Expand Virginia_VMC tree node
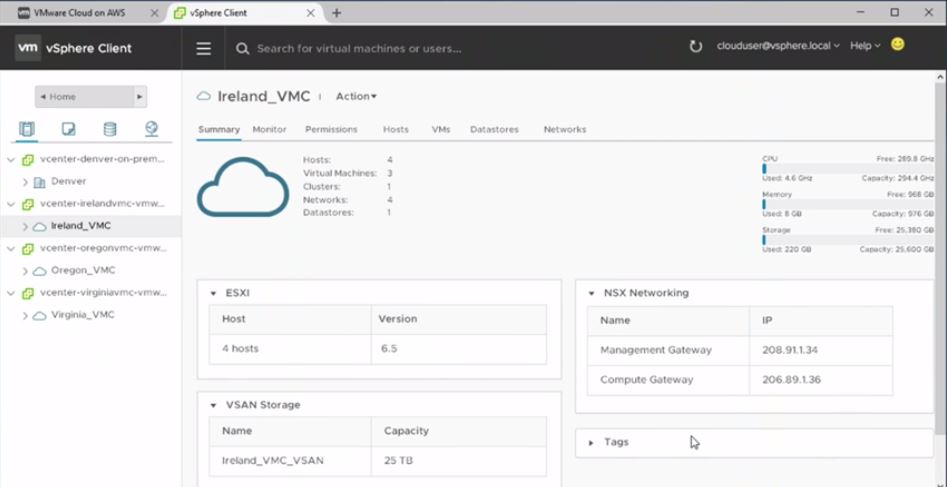The width and height of the screenshot is (947, 487). coord(25,316)
